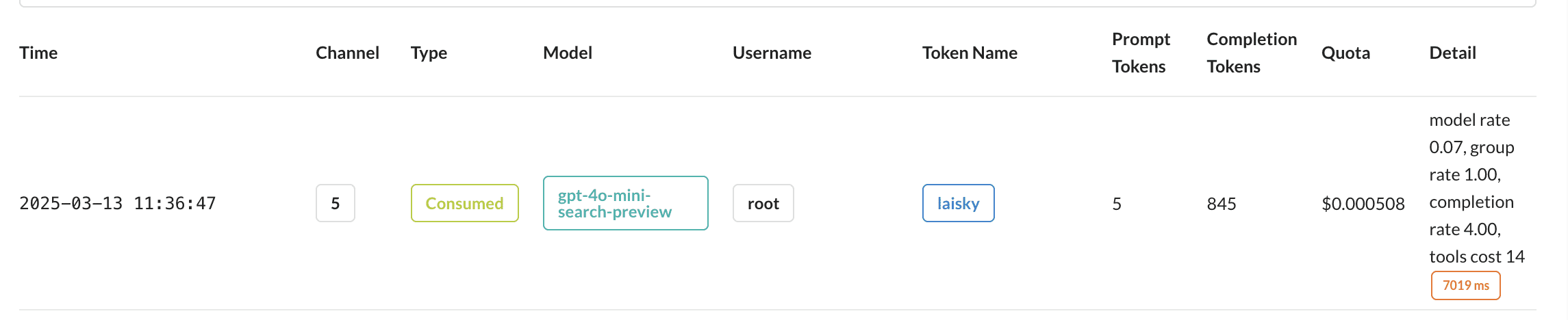Click the root username tag
This screenshot has height=320, width=1568.
[x=763, y=203]
